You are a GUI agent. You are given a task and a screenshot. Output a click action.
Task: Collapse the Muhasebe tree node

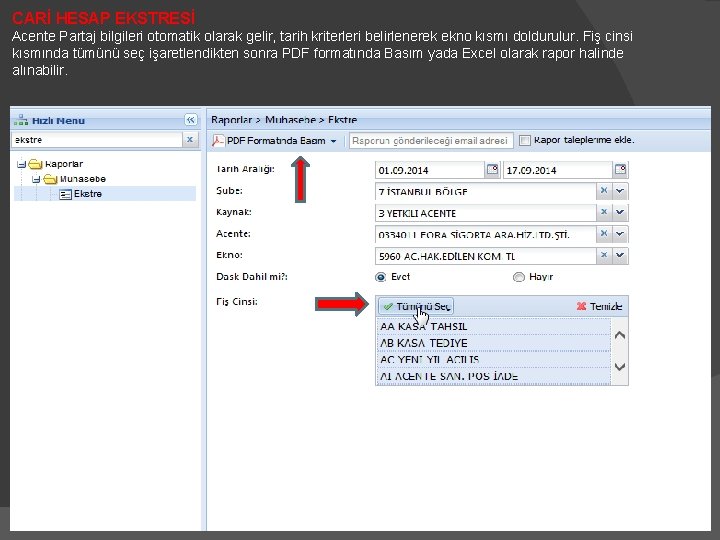(x=36, y=179)
